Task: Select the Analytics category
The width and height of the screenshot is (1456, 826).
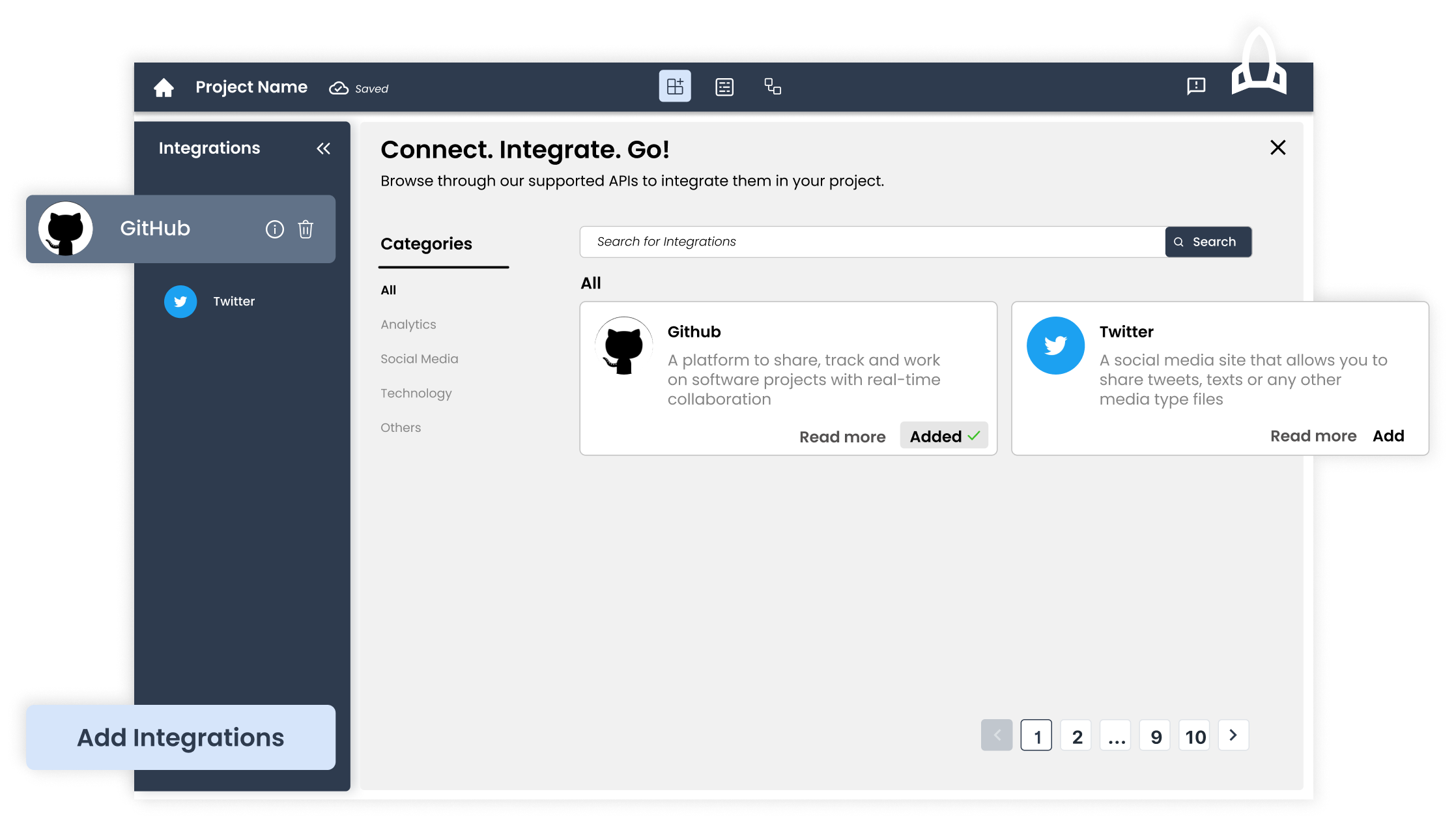Action: point(408,324)
